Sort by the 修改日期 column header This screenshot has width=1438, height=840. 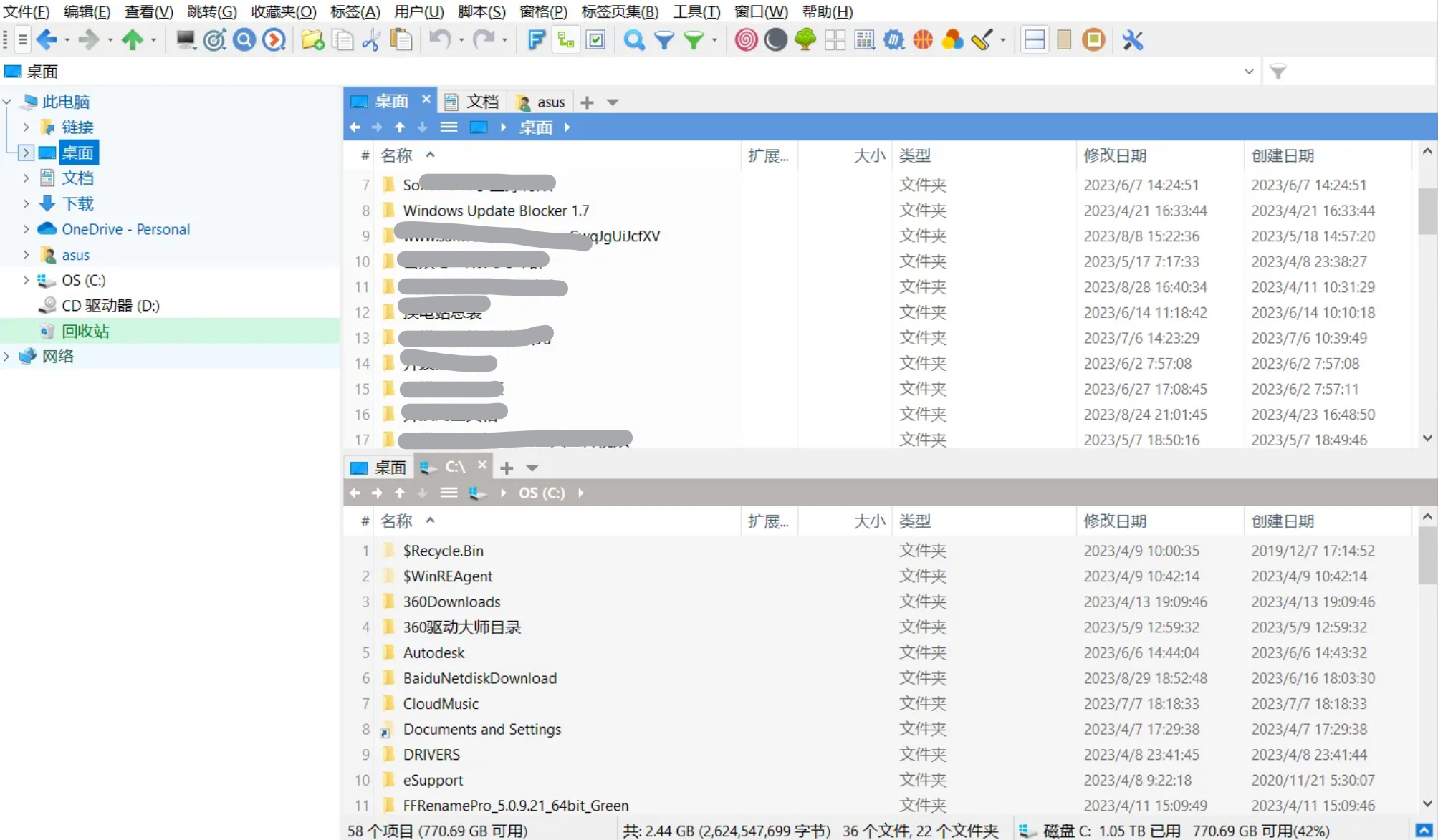pos(1115,155)
